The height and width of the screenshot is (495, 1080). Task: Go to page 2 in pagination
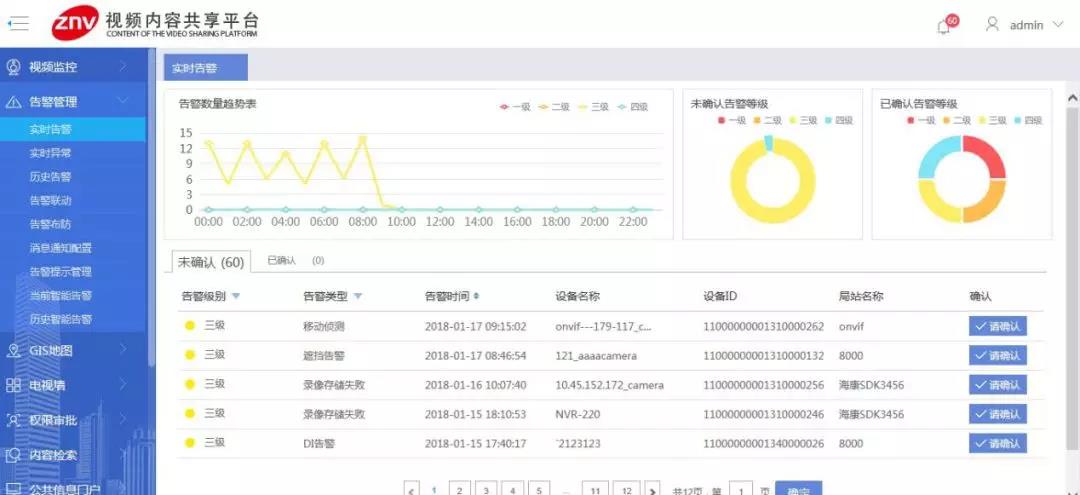460,490
